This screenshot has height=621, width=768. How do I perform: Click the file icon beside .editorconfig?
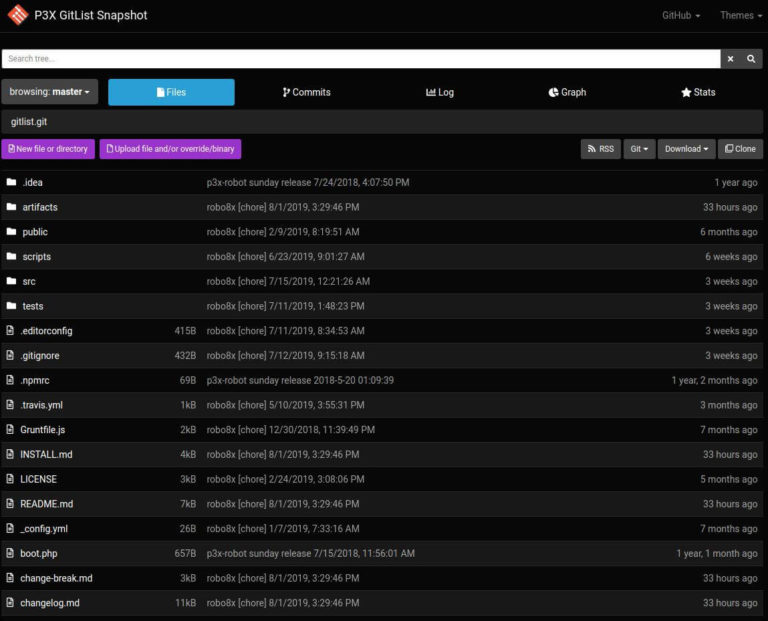(x=10, y=331)
